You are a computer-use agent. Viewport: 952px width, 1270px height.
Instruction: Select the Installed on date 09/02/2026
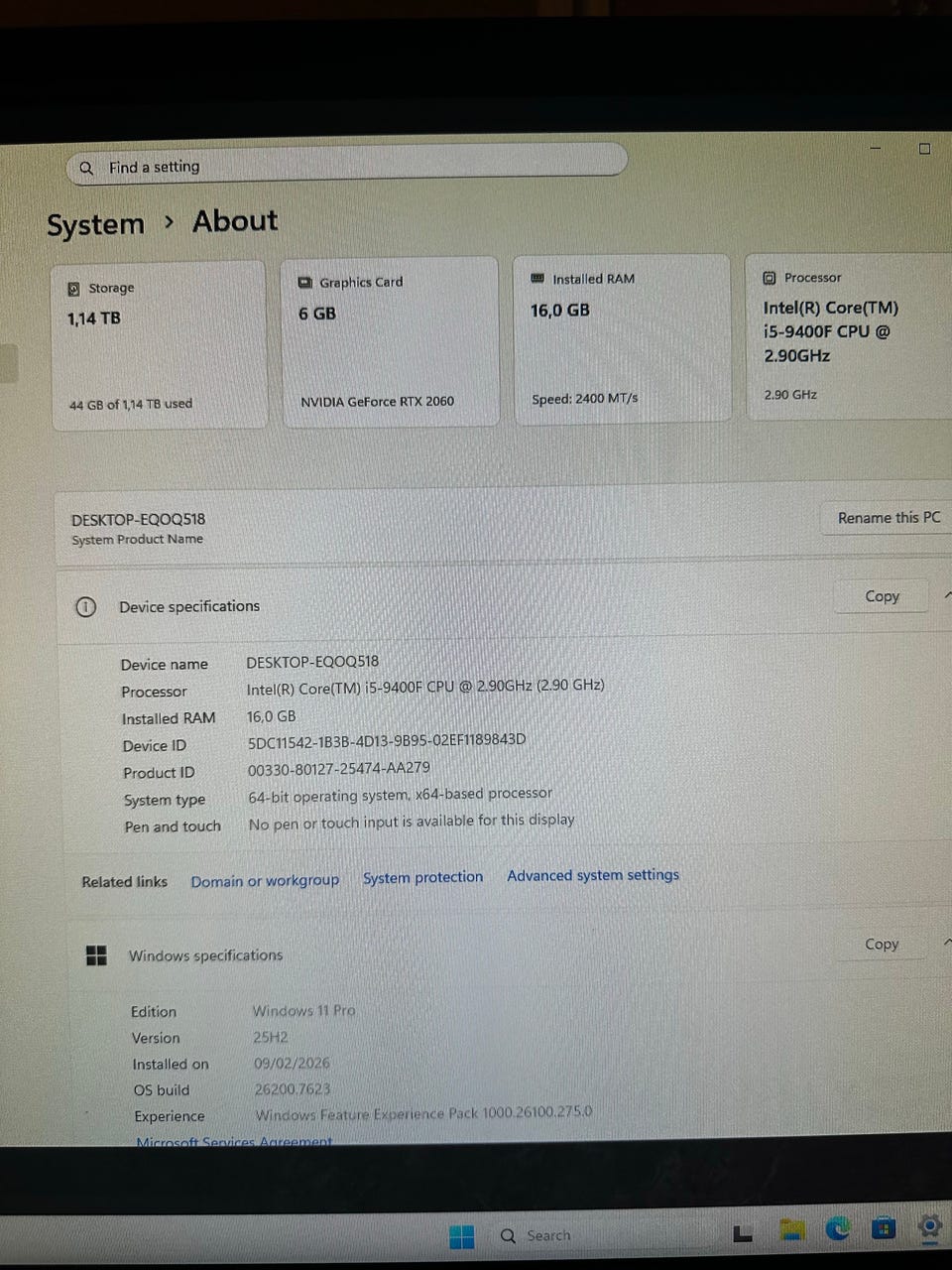(292, 1063)
